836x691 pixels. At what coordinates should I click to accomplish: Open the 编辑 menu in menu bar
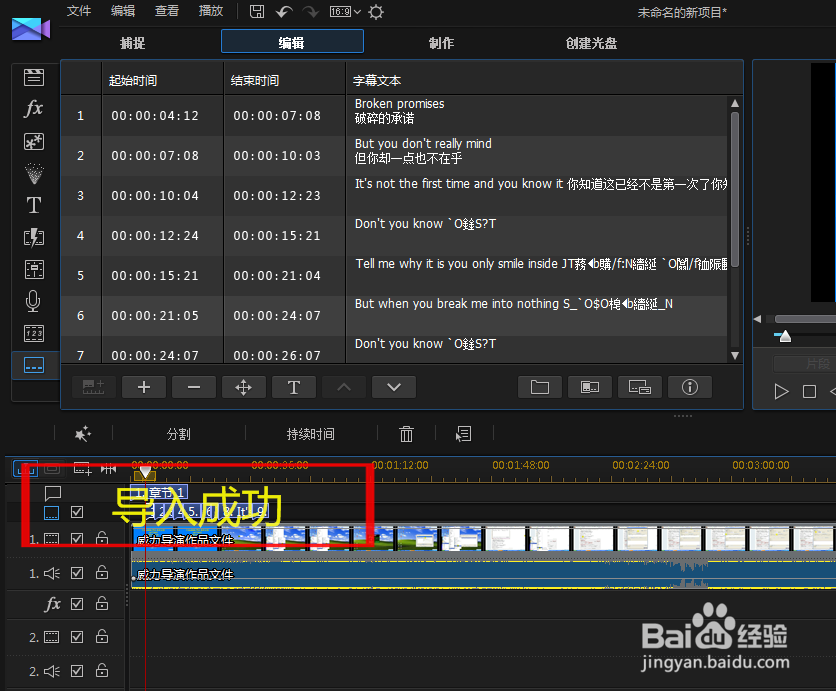[x=123, y=11]
